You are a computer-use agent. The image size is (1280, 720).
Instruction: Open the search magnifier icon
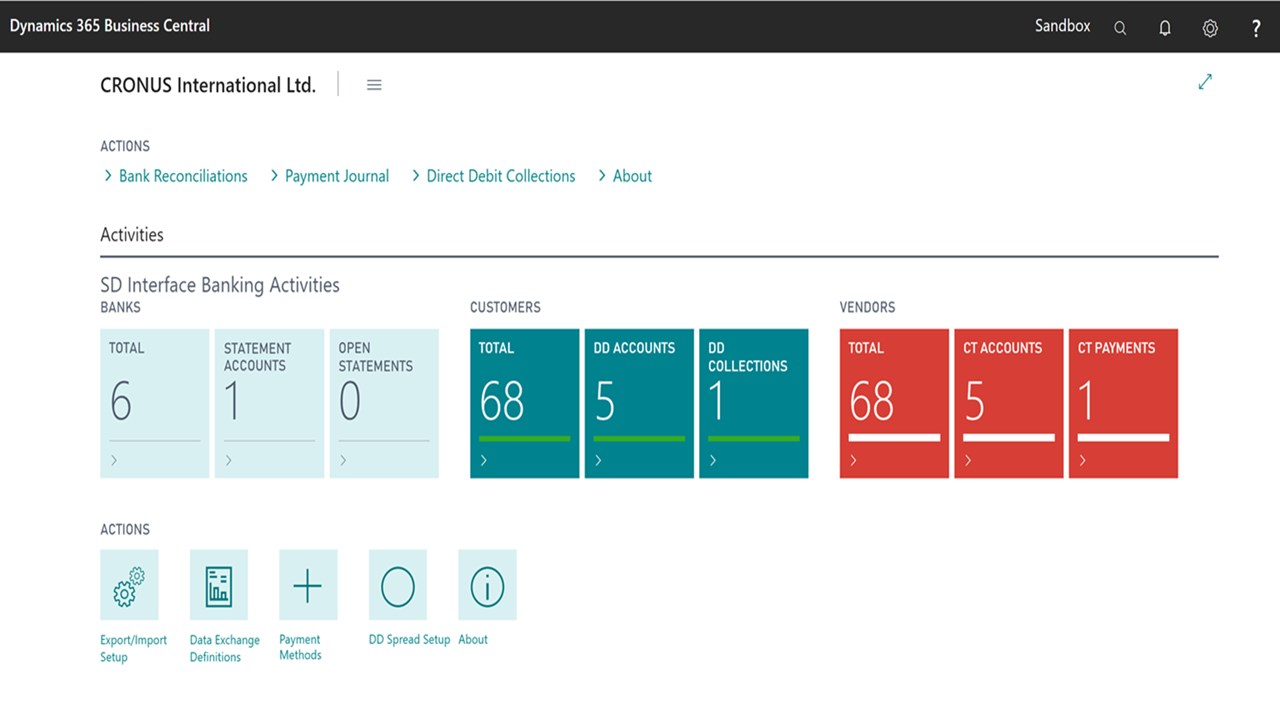(1120, 28)
